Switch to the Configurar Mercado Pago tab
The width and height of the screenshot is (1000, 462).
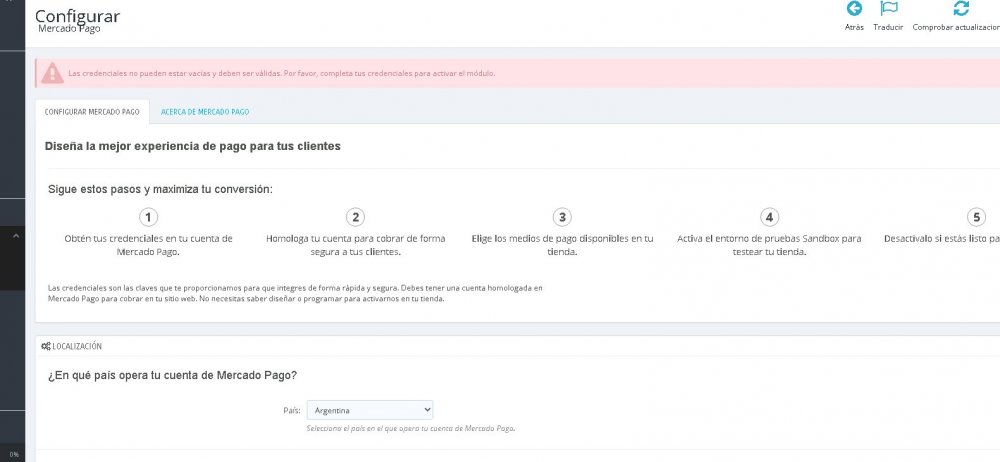point(92,112)
